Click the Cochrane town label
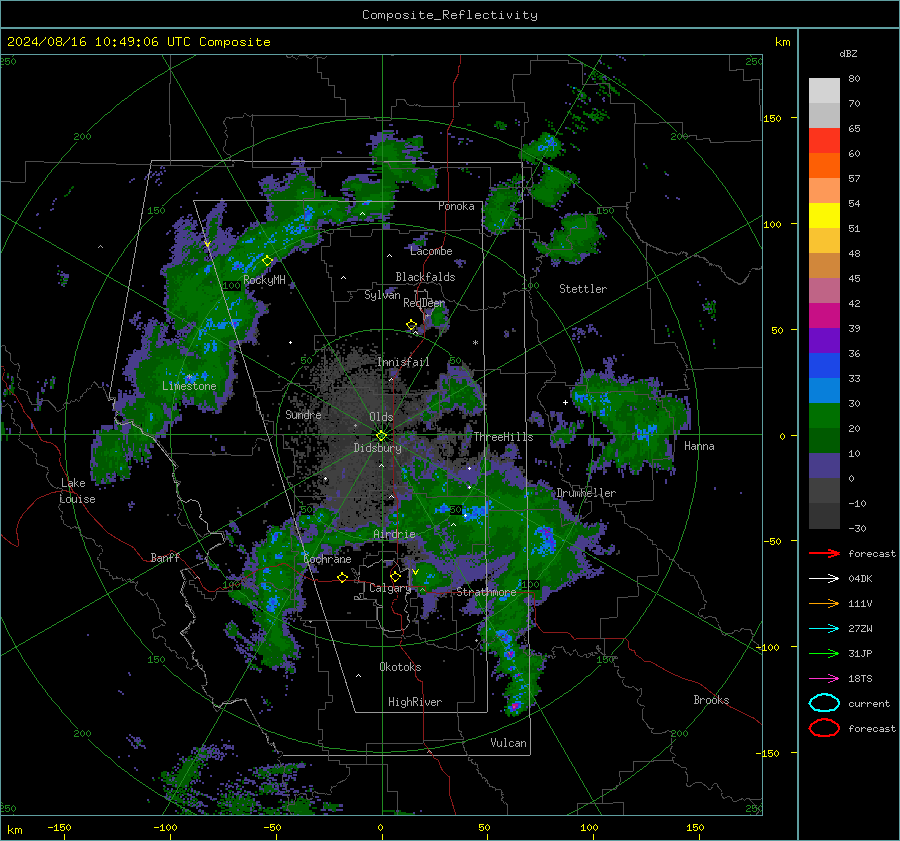900x841 pixels. 327,559
